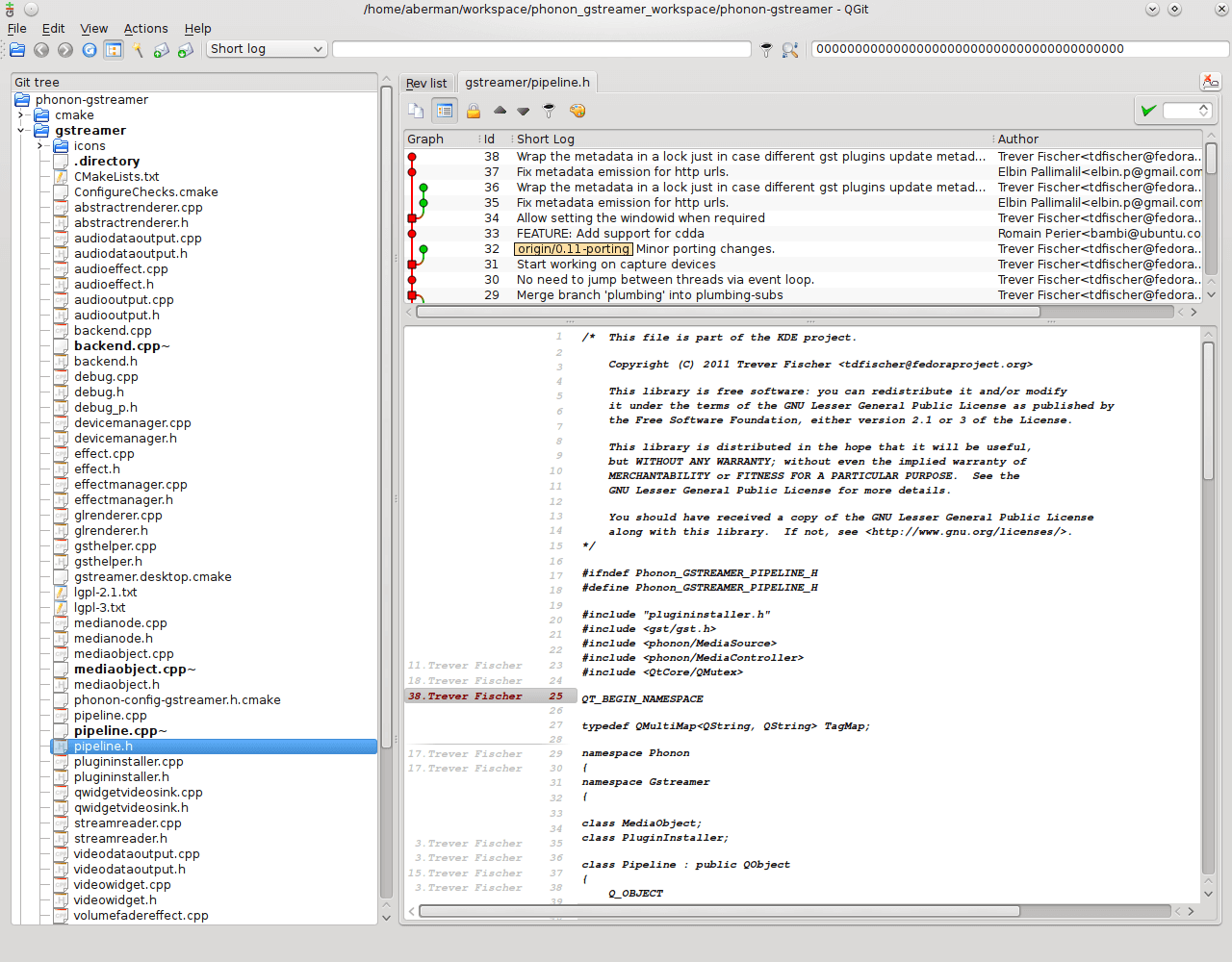
Task: Select videowidget.cpp in the tree
Action: pyautogui.click(x=122, y=885)
